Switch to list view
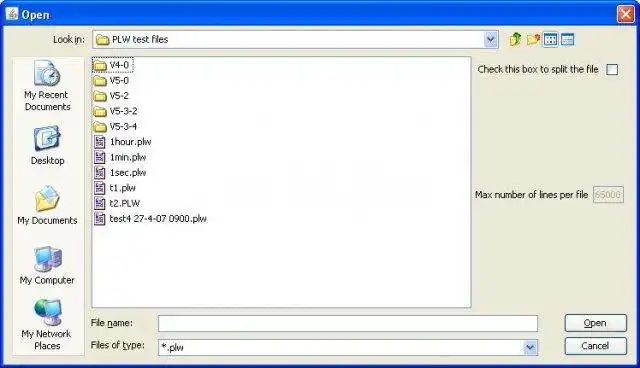Screen dimensions: 640x368 pos(550,40)
